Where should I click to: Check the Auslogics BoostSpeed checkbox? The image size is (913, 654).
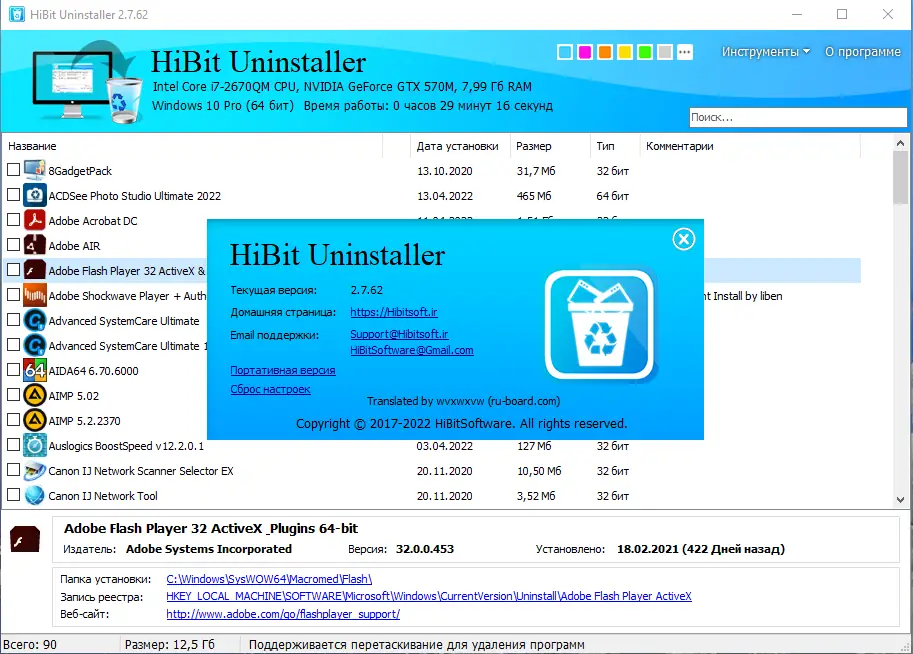coord(13,445)
